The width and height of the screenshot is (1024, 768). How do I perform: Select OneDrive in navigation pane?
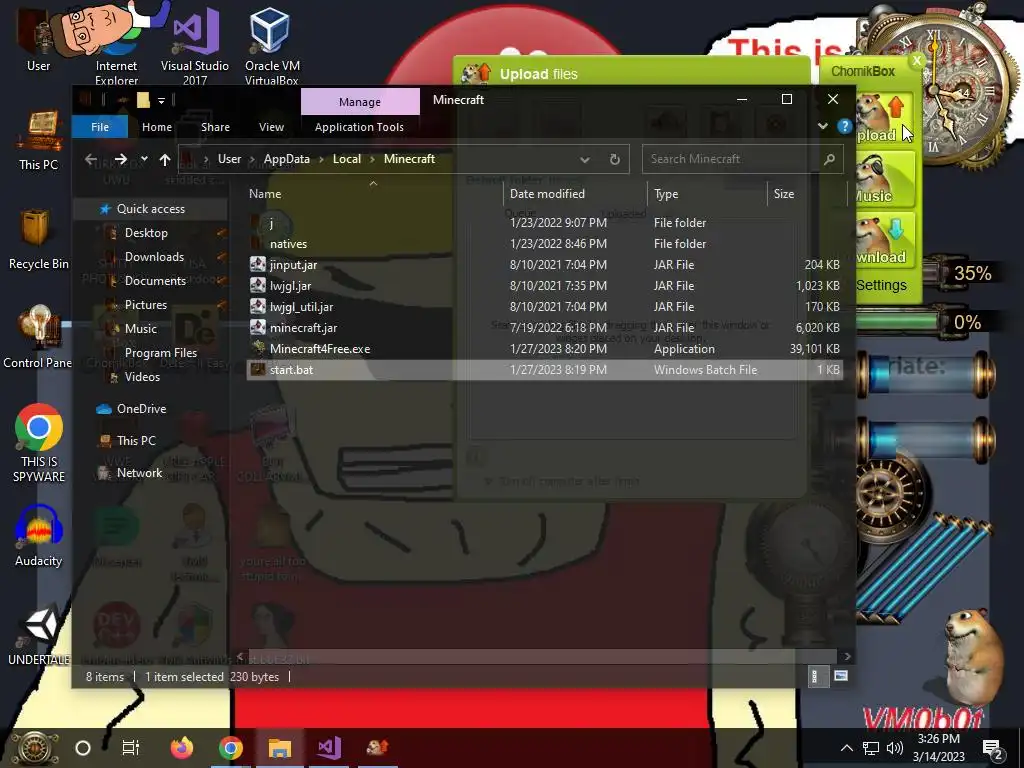(x=141, y=409)
